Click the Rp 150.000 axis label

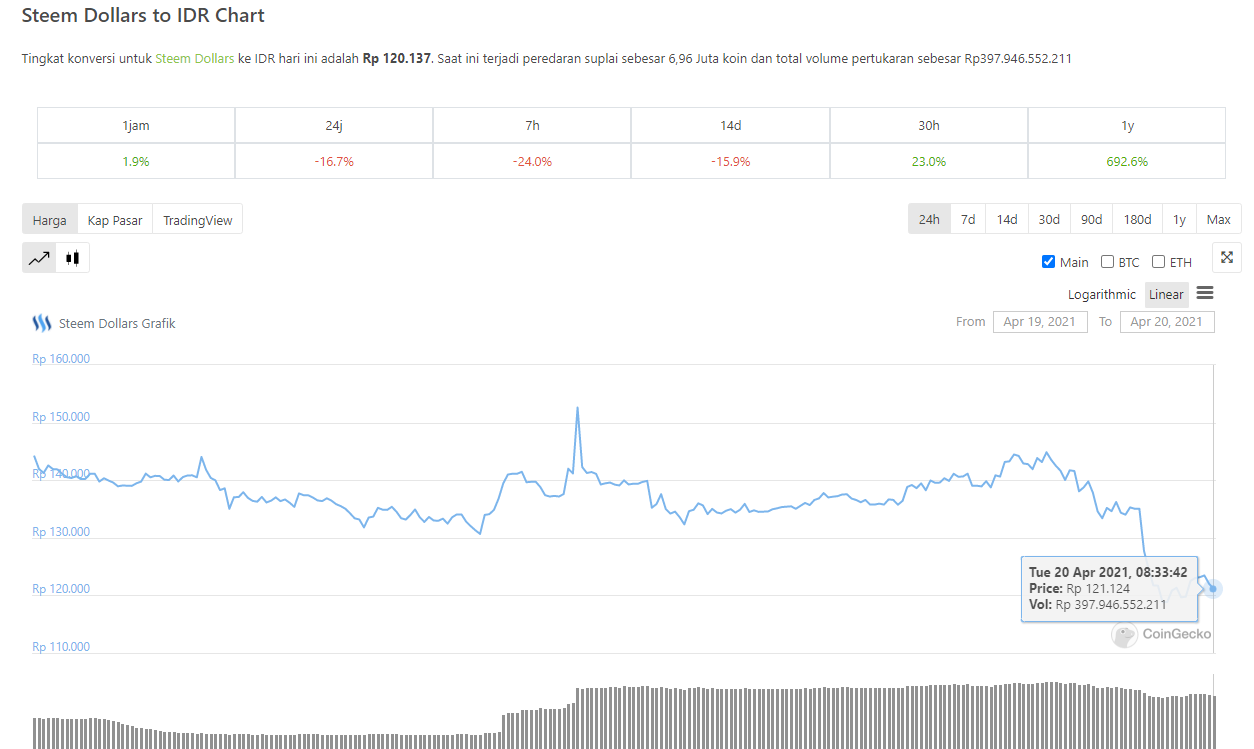(61, 417)
